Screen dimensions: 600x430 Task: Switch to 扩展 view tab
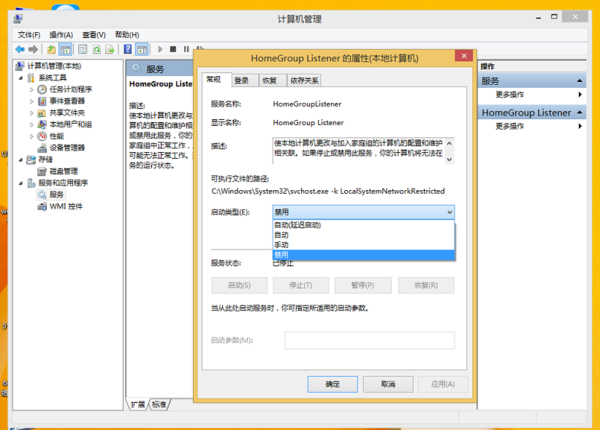(x=138, y=404)
